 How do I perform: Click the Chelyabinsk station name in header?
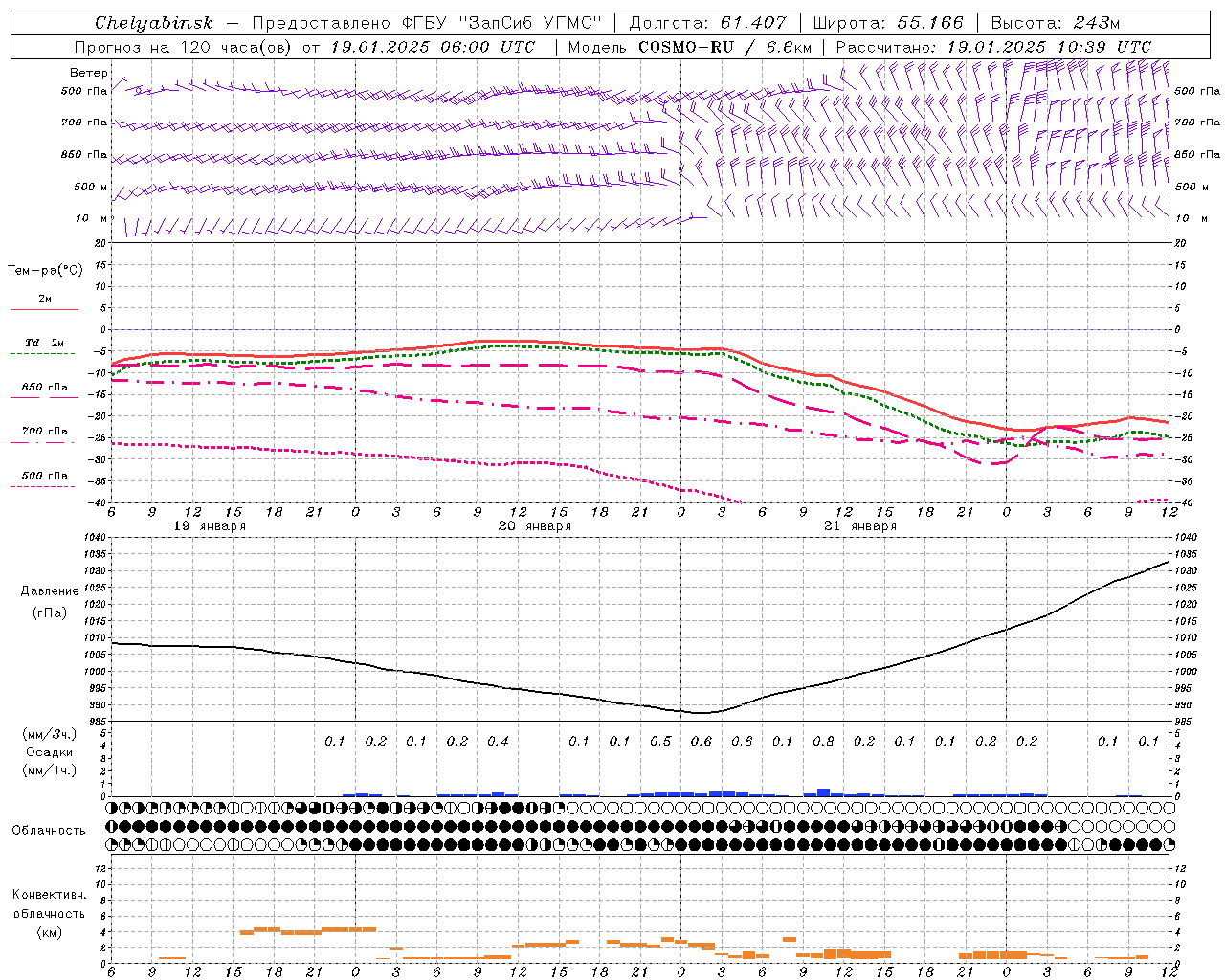154,23
